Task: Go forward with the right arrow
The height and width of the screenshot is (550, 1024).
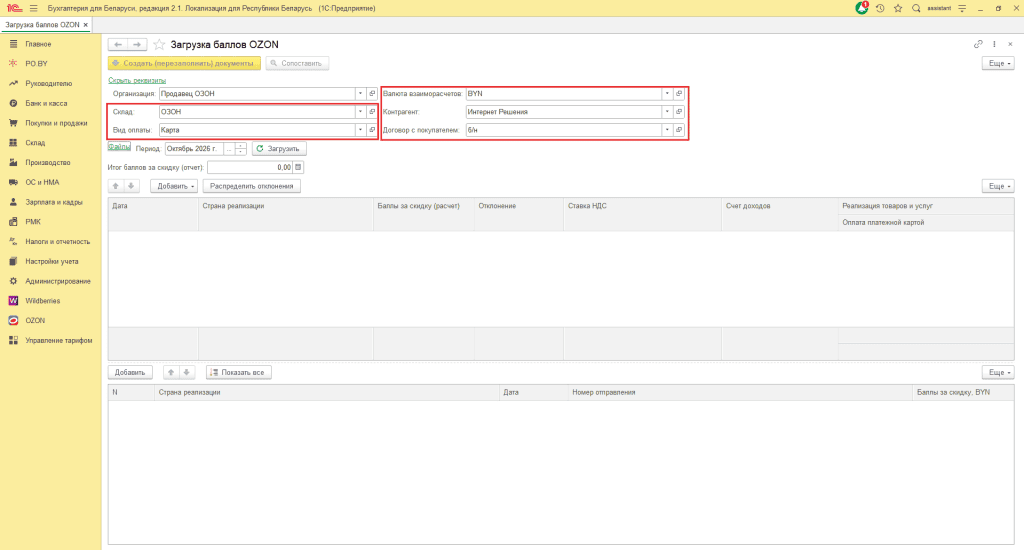Action: tap(137, 44)
